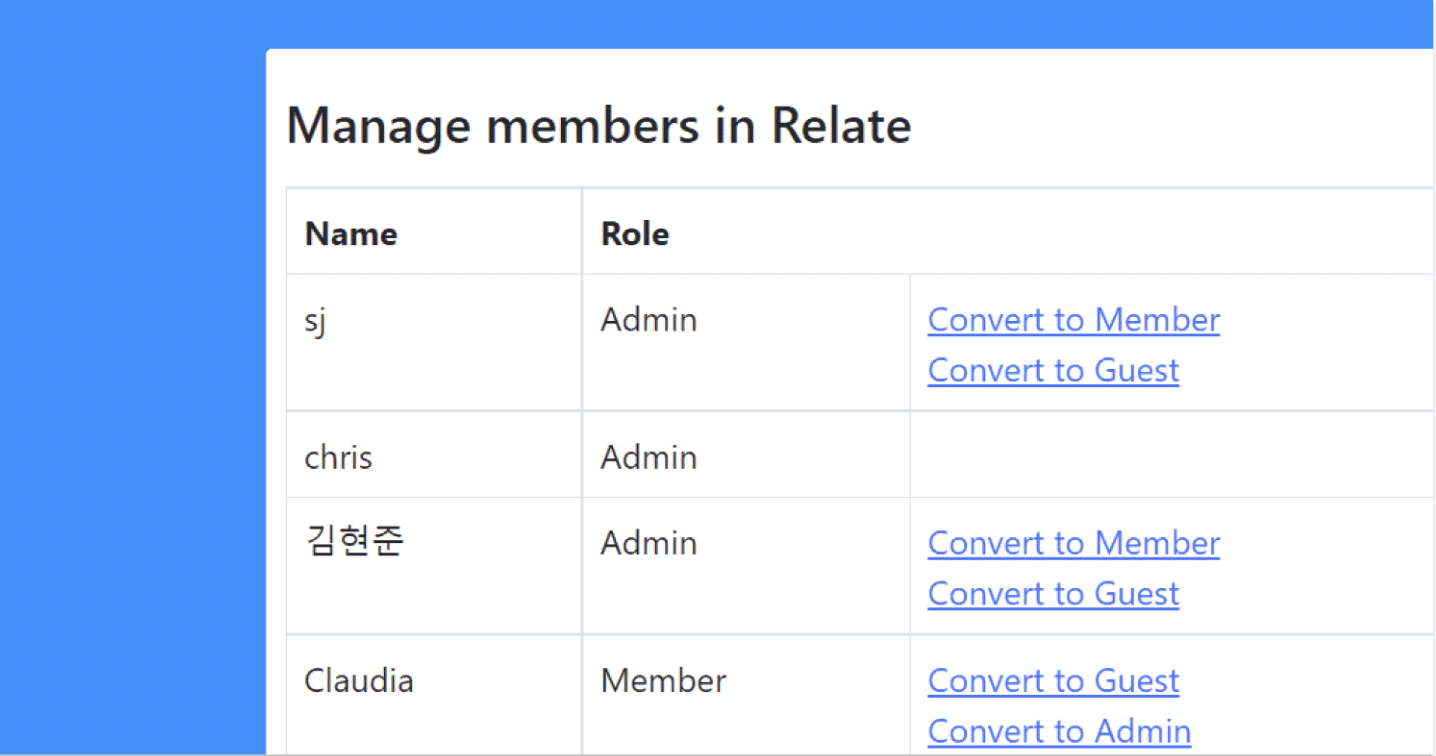Click the Member role in Claudia's row
Image resolution: width=1436 pixels, height=756 pixels.
pos(663,681)
